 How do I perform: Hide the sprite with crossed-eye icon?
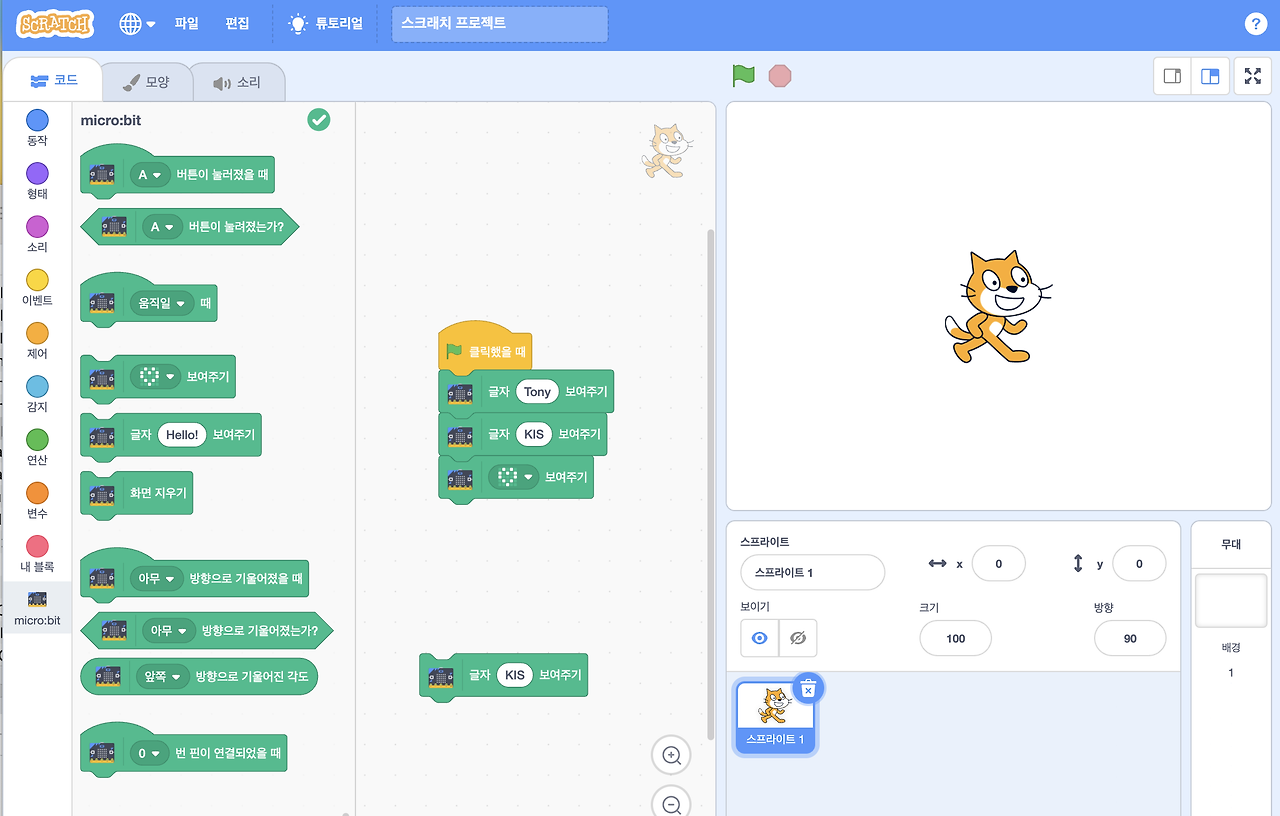pos(798,638)
